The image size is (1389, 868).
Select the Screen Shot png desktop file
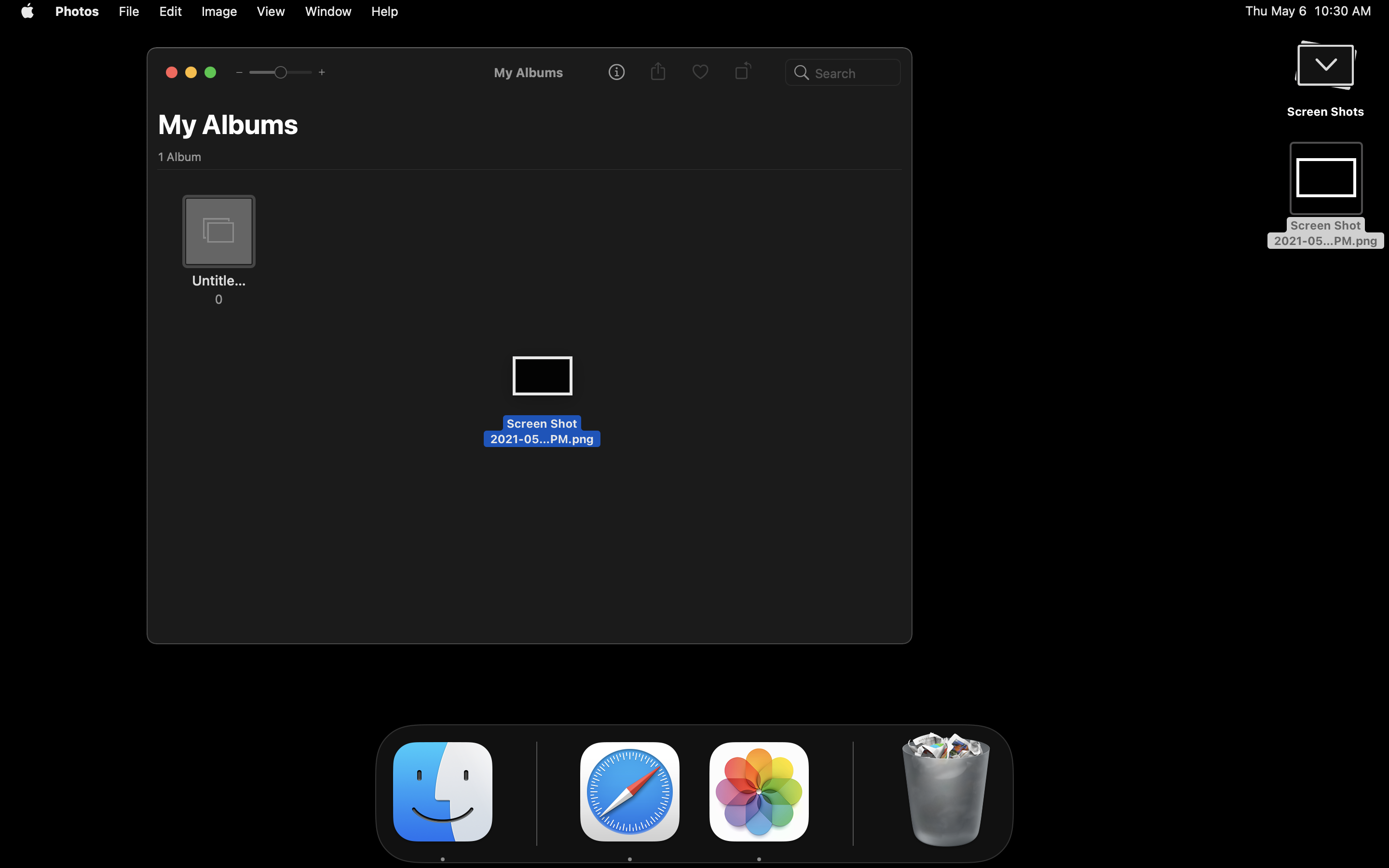pos(1326,178)
